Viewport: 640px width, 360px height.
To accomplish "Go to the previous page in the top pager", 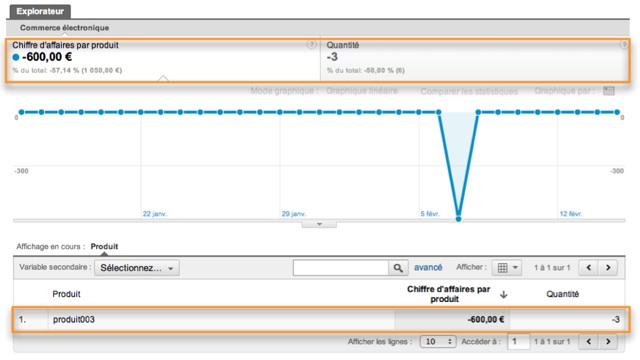I will [589, 268].
